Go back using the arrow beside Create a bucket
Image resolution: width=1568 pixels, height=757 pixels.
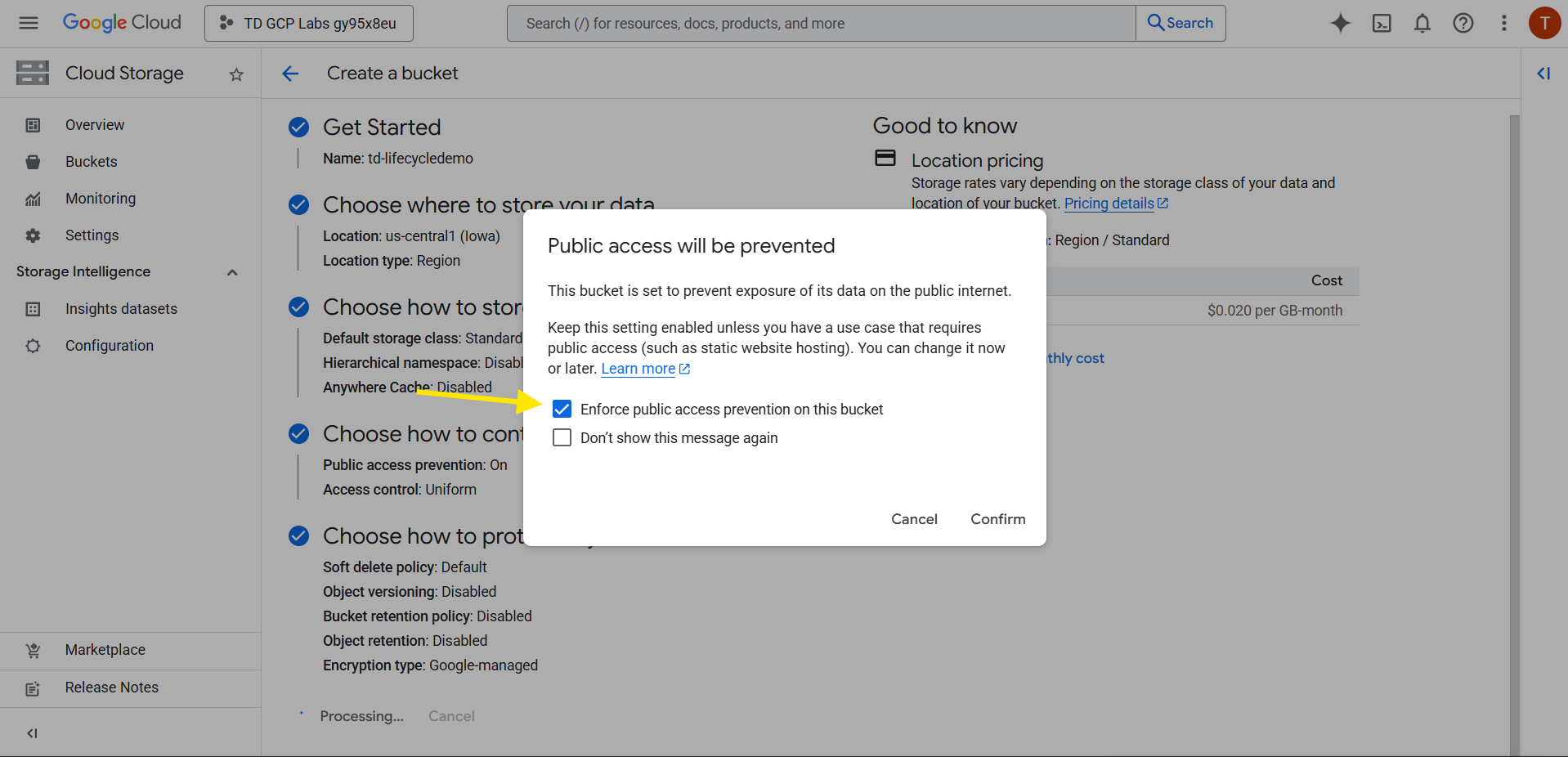click(x=290, y=74)
